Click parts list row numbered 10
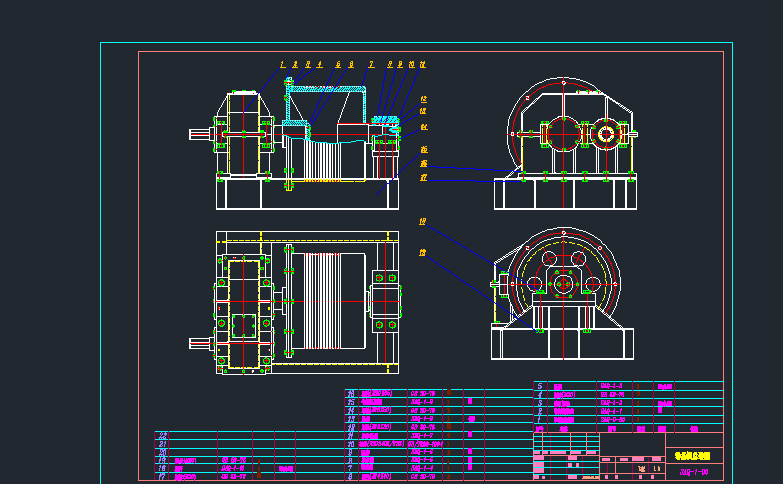783x484 pixels. (x=439, y=444)
